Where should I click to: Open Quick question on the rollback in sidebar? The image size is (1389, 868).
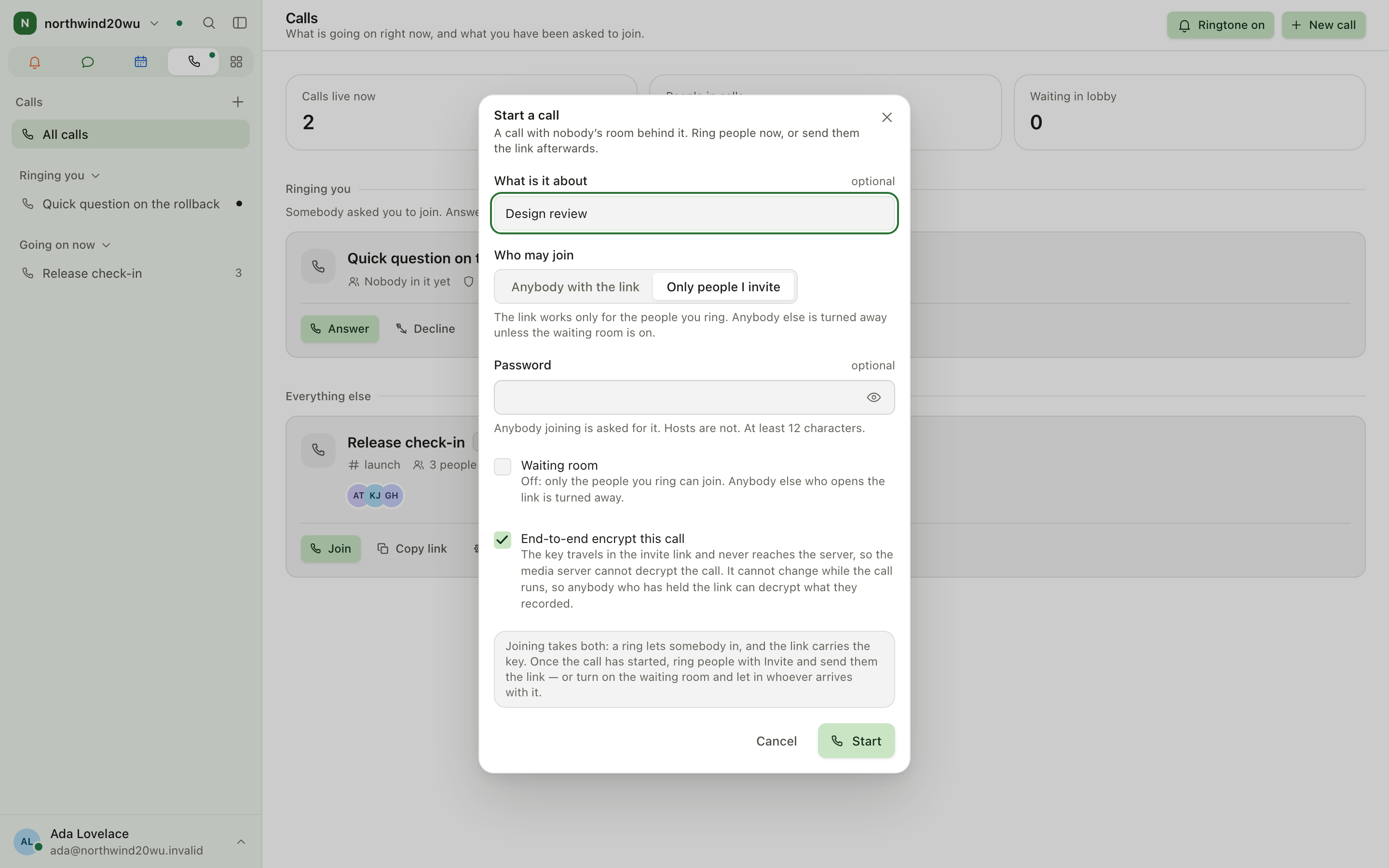click(131, 204)
